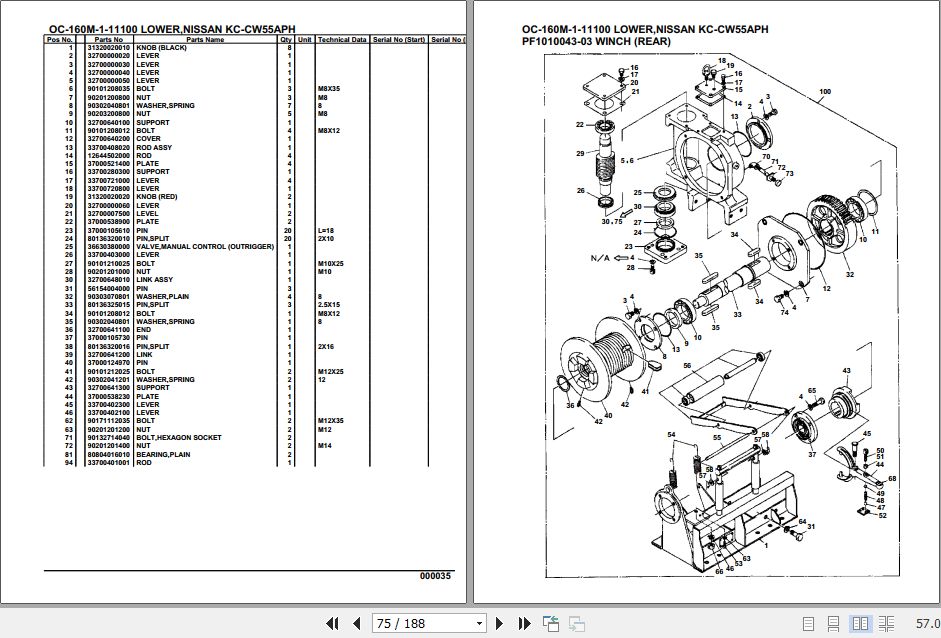Click the 000035 page code
Image resolution: width=941 pixels, height=638 pixels.
433,575
